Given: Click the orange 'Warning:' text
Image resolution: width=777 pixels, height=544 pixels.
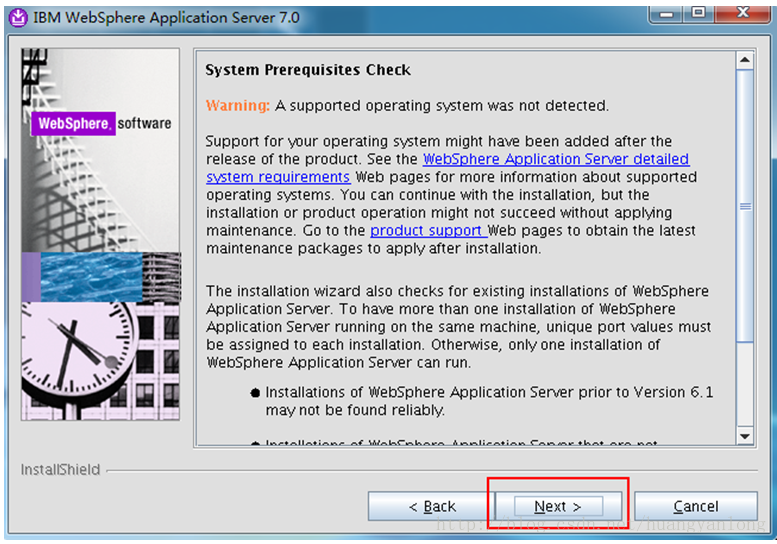Looking at the screenshot, I should (238, 106).
